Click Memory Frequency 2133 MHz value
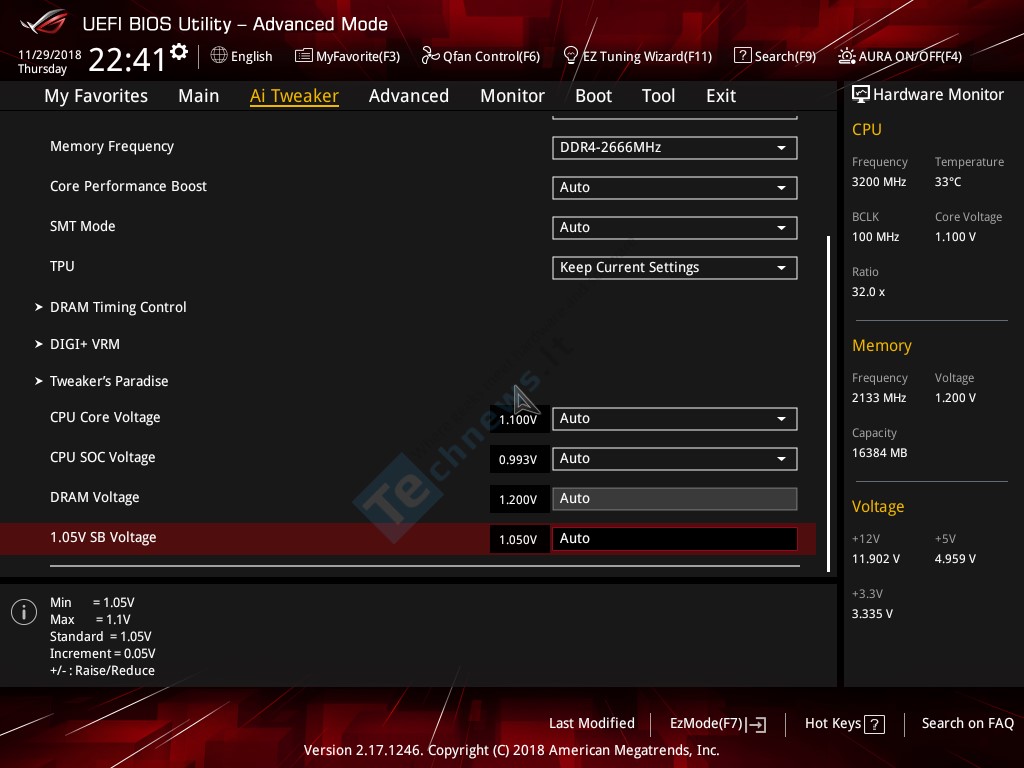 pos(879,398)
